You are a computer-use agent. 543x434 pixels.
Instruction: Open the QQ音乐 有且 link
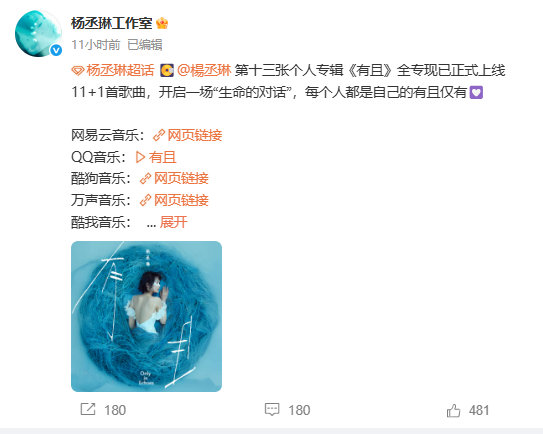pos(162,157)
